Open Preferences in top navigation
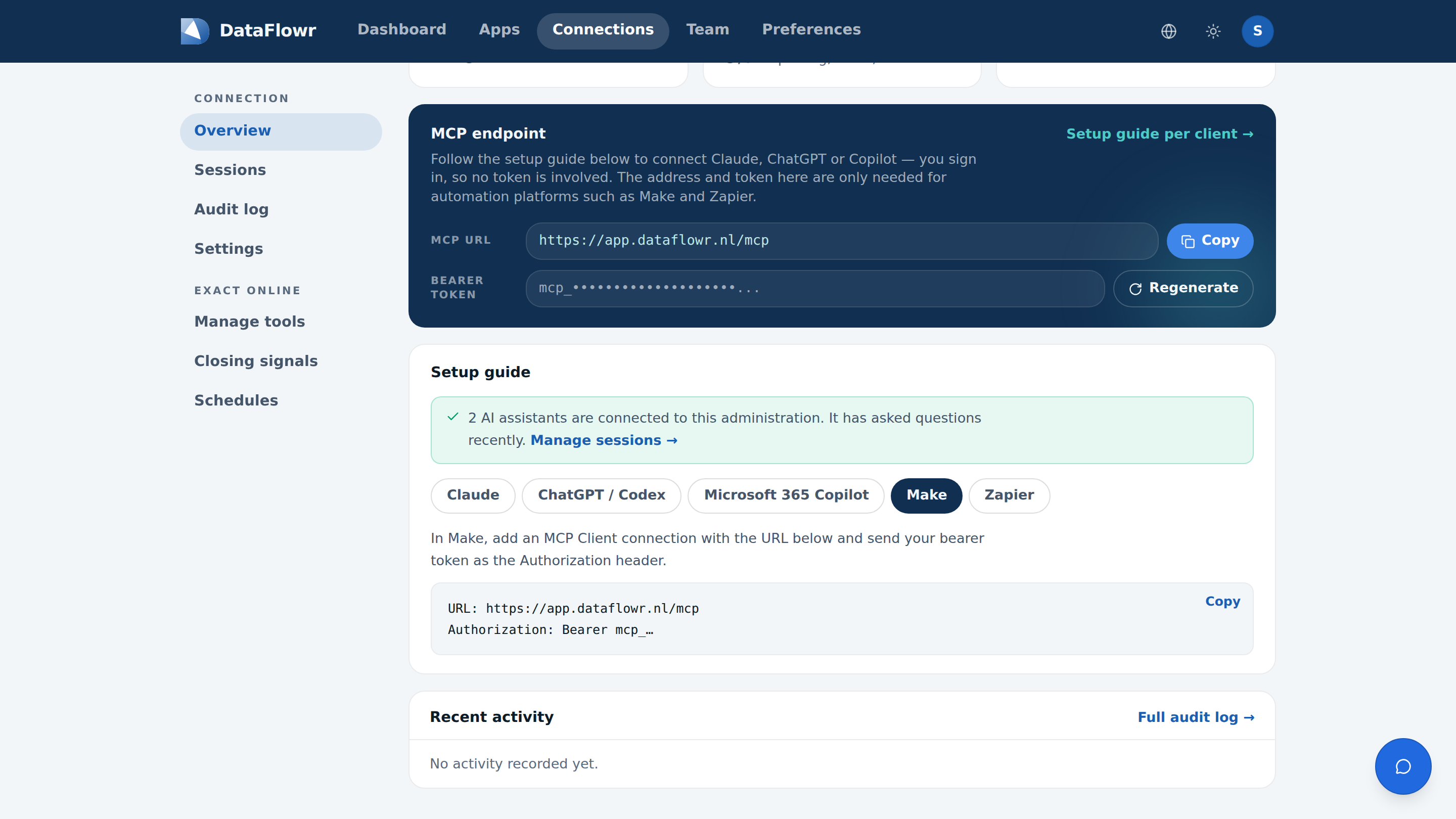1456x819 pixels. coord(811,29)
